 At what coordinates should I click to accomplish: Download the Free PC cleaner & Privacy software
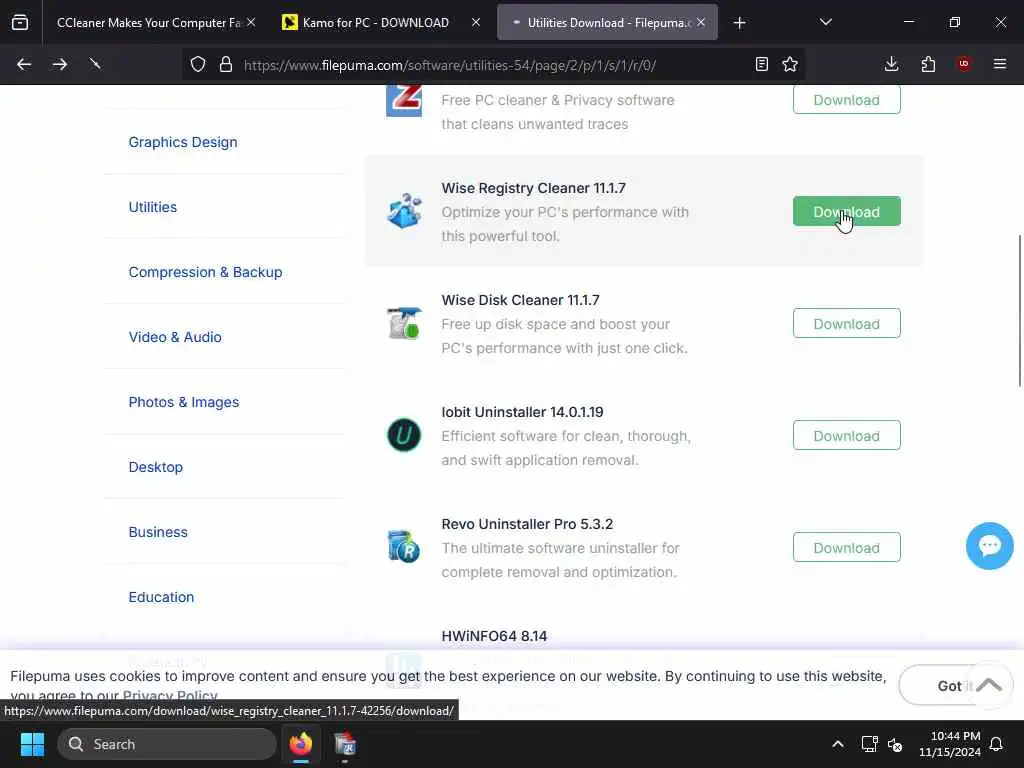click(x=846, y=100)
